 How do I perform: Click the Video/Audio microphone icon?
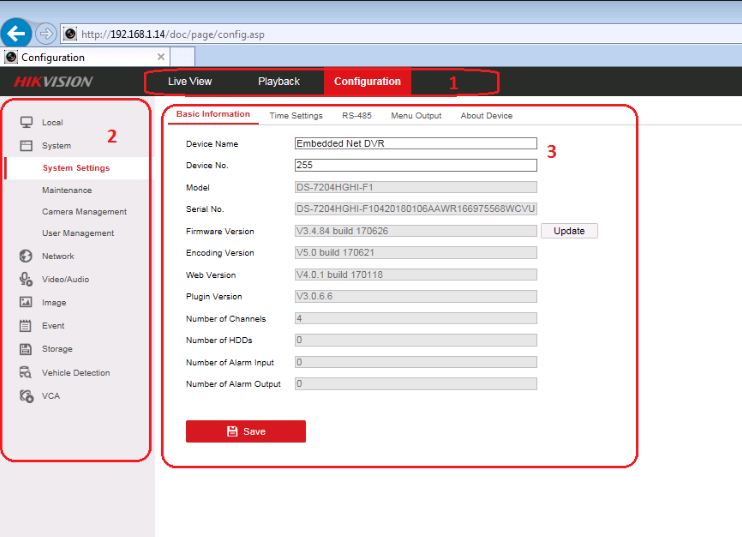click(x=26, y=279)
